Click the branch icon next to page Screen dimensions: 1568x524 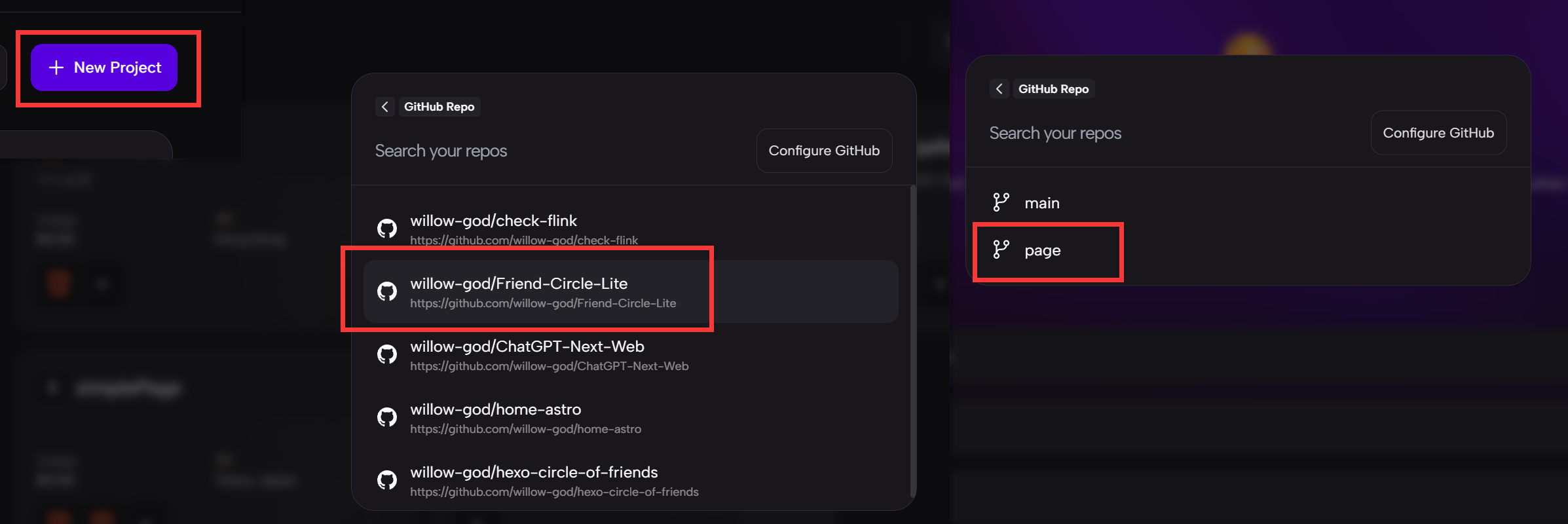pyautogui.click(x=1001, y=250)
